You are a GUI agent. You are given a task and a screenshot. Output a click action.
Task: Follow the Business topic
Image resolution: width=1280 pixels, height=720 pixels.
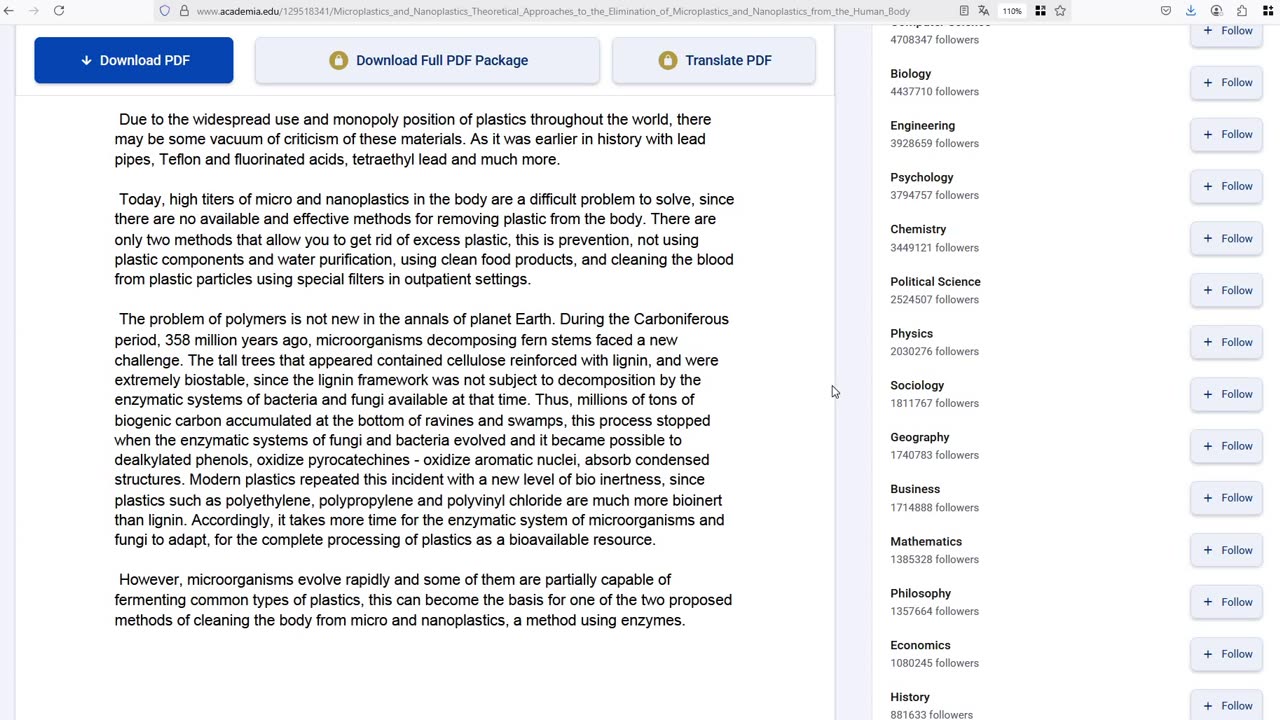[1227, 498]
